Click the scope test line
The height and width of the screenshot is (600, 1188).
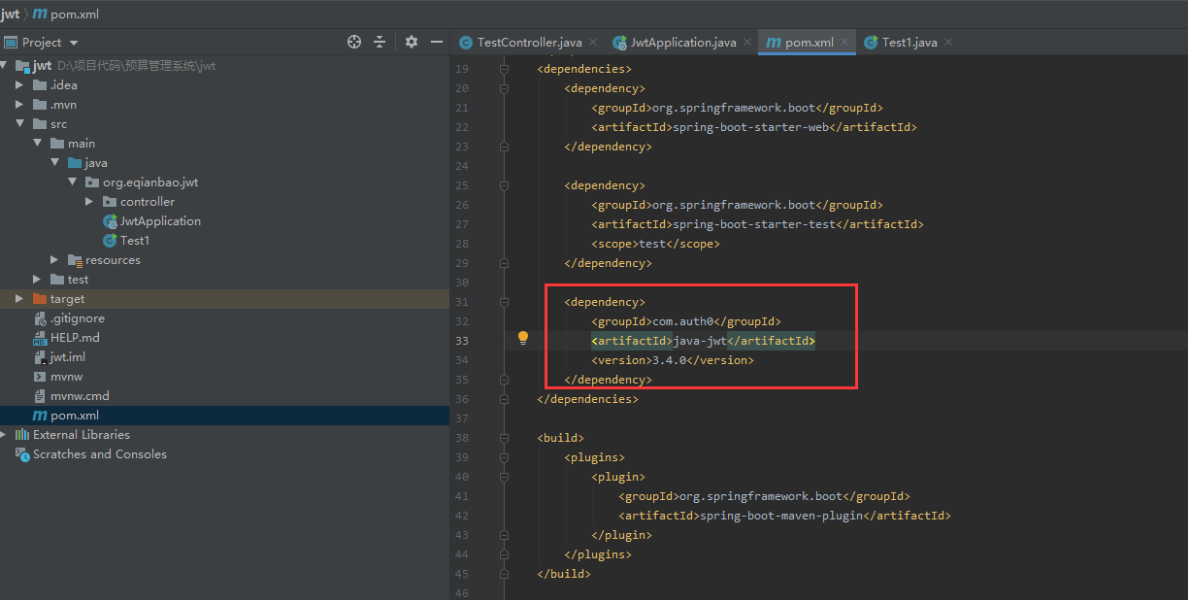[x=655, y=244]
